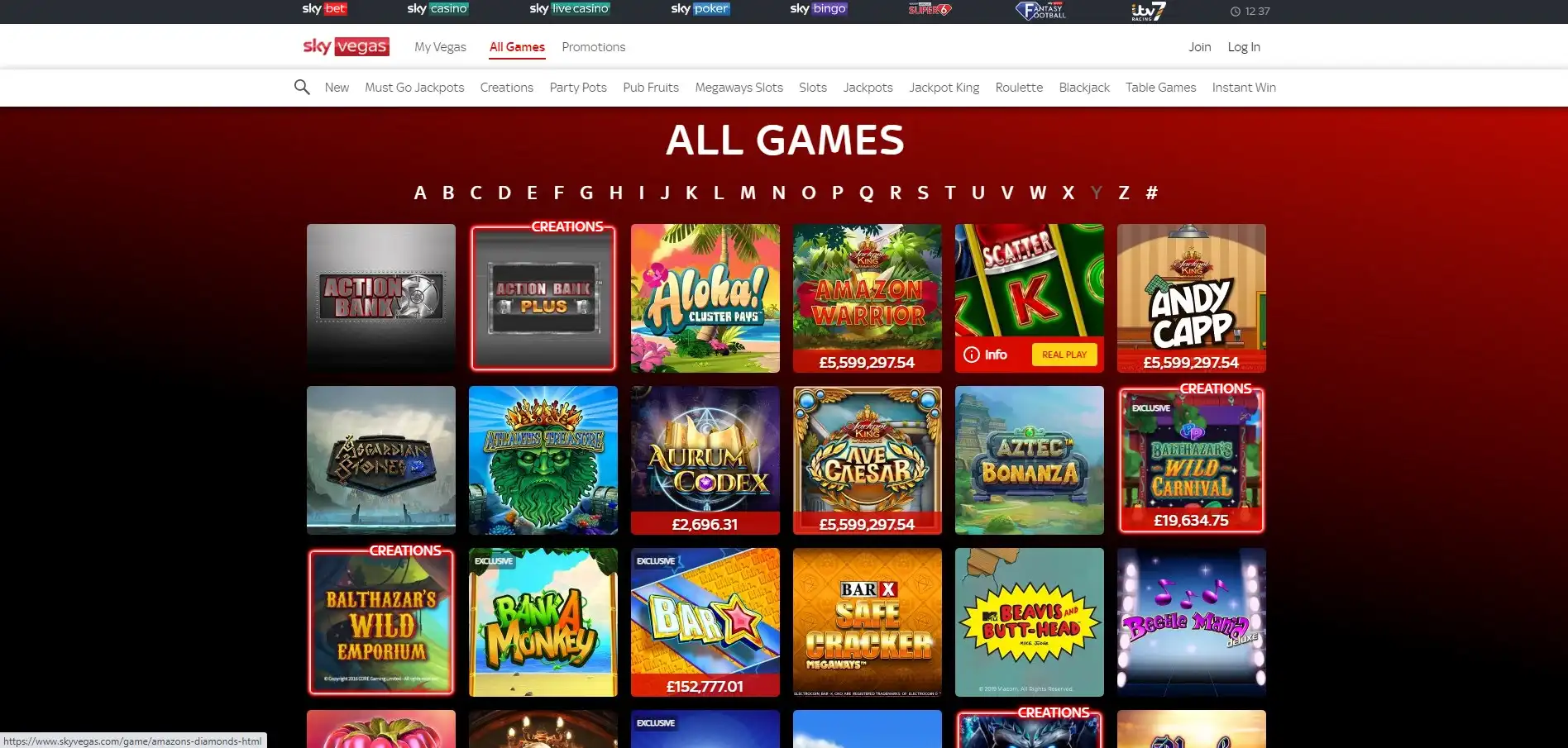Click the Log In link
1568x748 pixels.
pyautogui.click(x=1243, y=47)
